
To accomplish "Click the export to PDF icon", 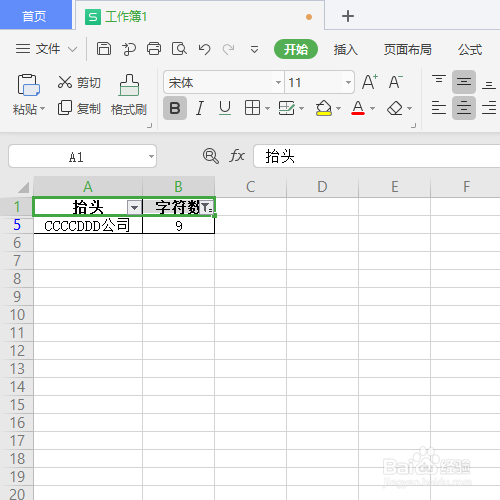I will coord(129,49).
